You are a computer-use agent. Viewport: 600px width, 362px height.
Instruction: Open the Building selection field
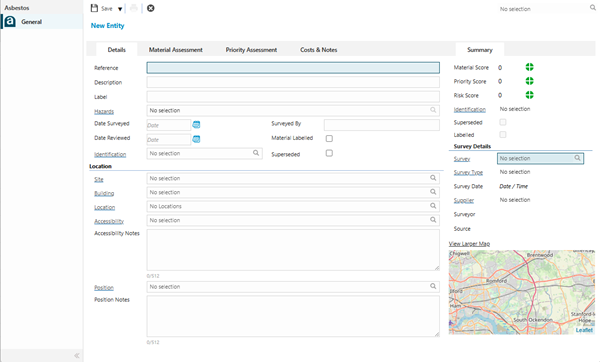293,192
